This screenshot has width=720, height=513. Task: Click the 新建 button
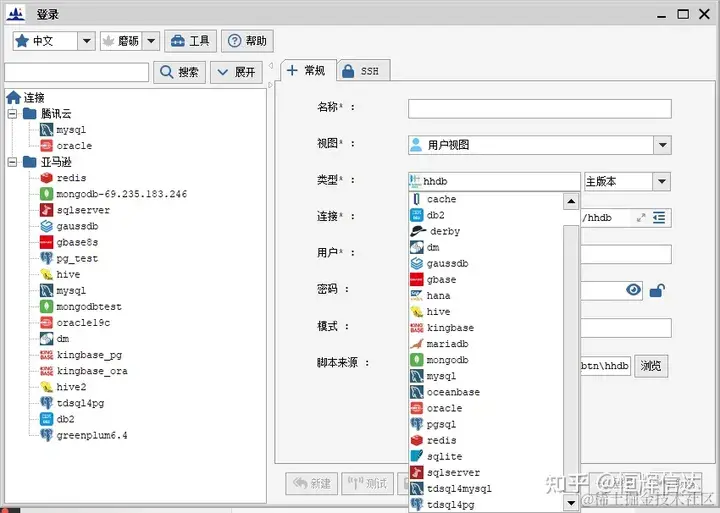(311, 484)
